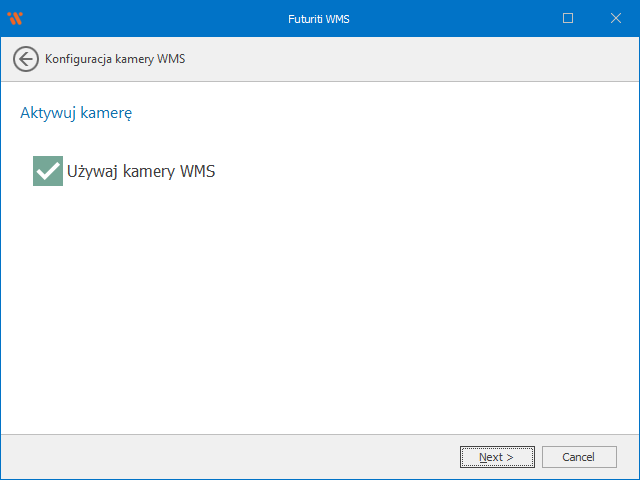Open the window system menu via app icon

(x=14, y=18)
